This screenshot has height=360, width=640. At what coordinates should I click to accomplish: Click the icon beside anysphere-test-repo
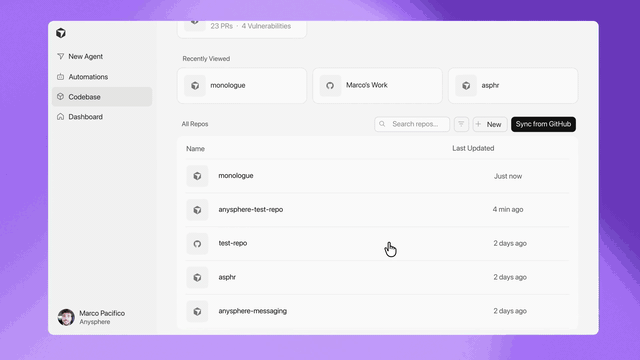click(x=197, y=210)
